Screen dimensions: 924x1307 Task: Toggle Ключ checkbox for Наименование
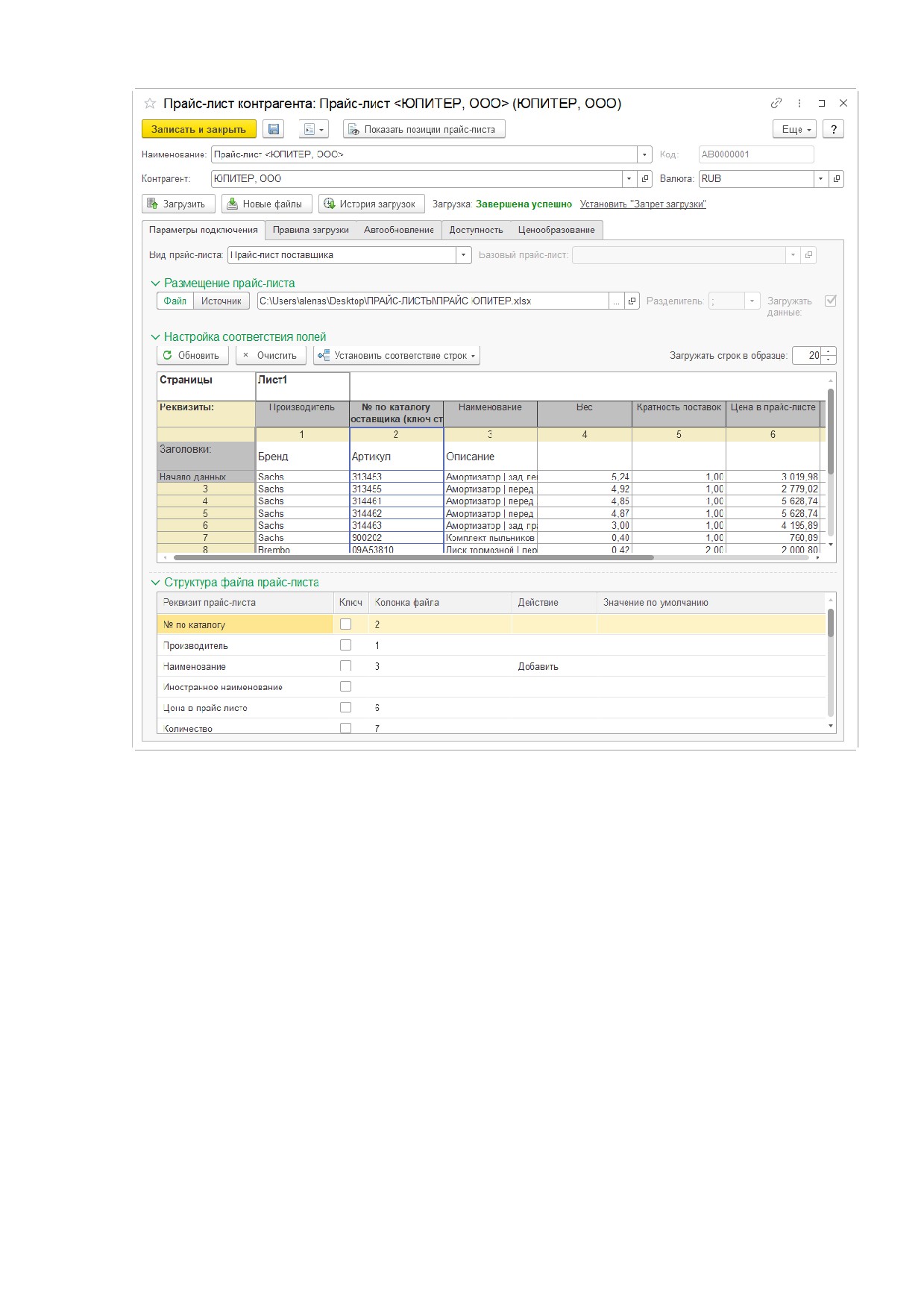[x=345, y=666]
